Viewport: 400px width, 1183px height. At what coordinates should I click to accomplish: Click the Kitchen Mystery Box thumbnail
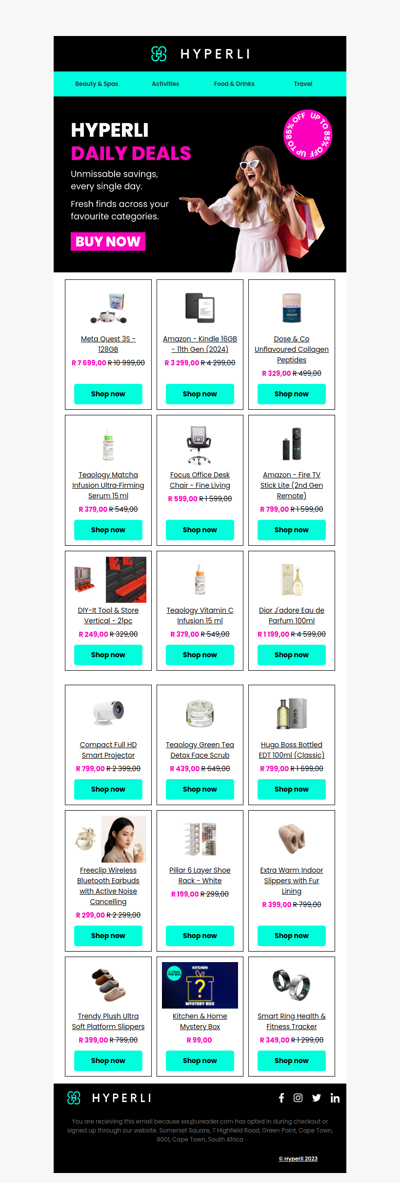click(200, 985)
